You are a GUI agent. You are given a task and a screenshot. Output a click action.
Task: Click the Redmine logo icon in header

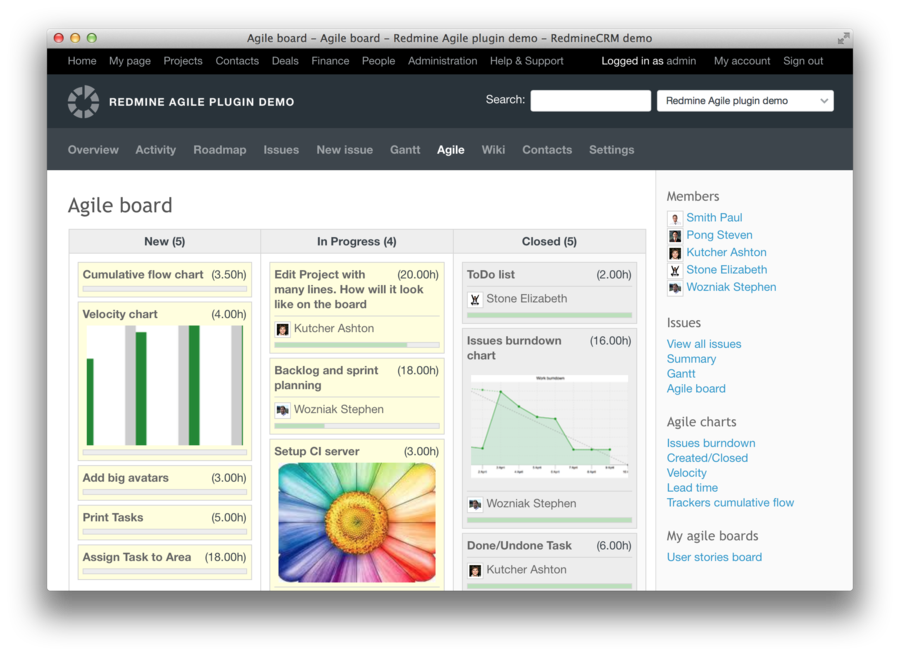pyautogui.click(x=83, y=101)
